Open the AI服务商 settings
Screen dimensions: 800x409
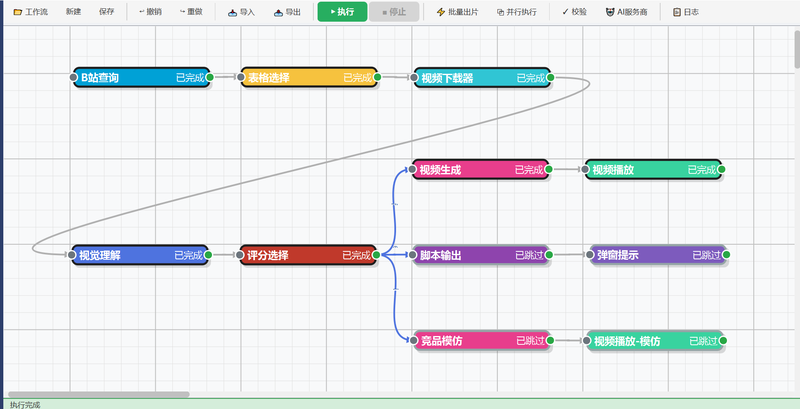click(626, 12)
